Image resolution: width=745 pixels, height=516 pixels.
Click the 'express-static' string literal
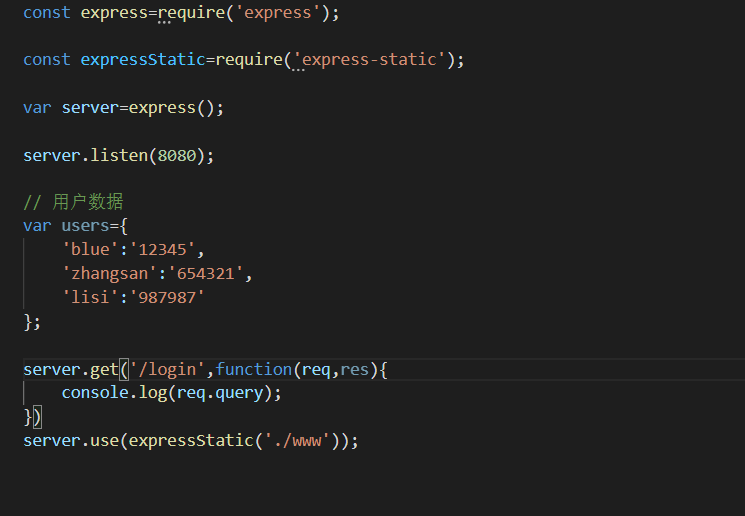[369, 59]
